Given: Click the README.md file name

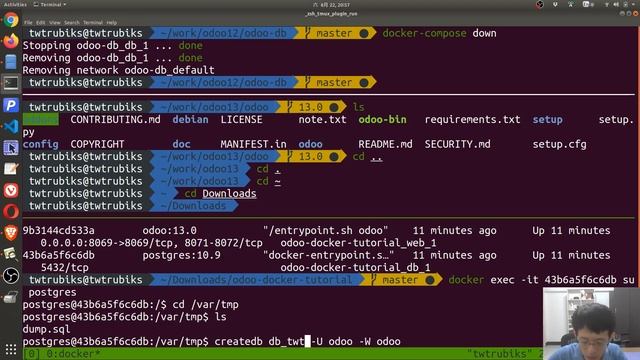Looking at the screenshot, I should [385, 144].
